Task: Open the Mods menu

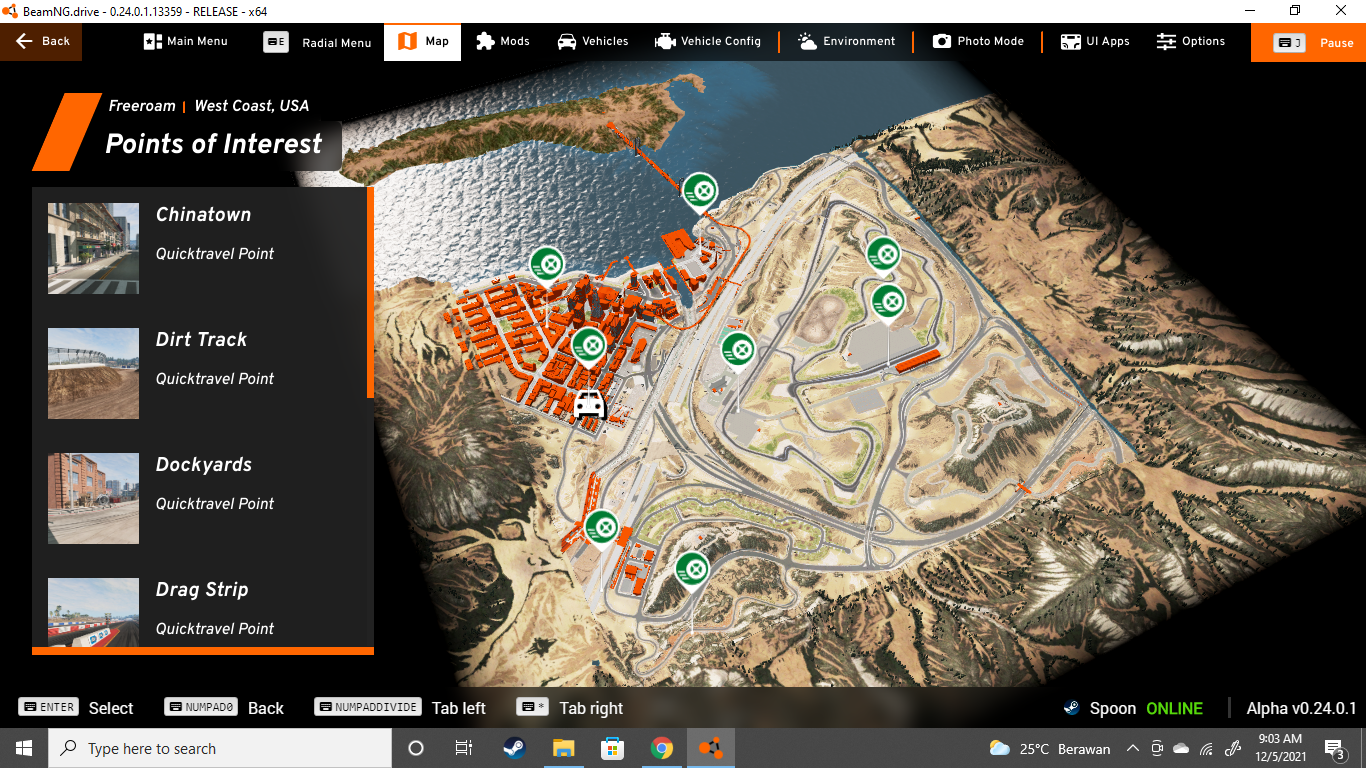Action: [503, 41]
